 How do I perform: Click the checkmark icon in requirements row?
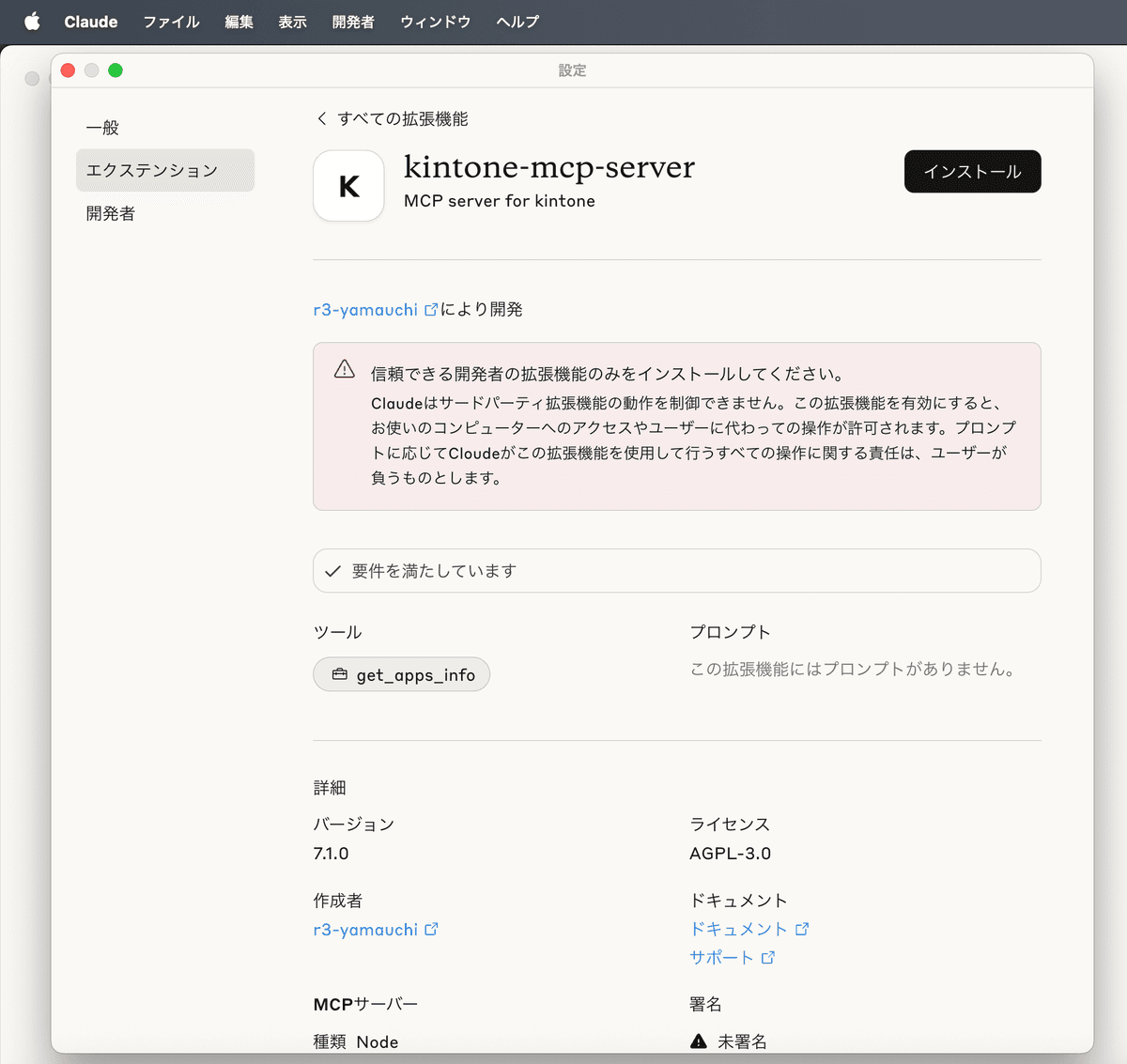[332, 571]
